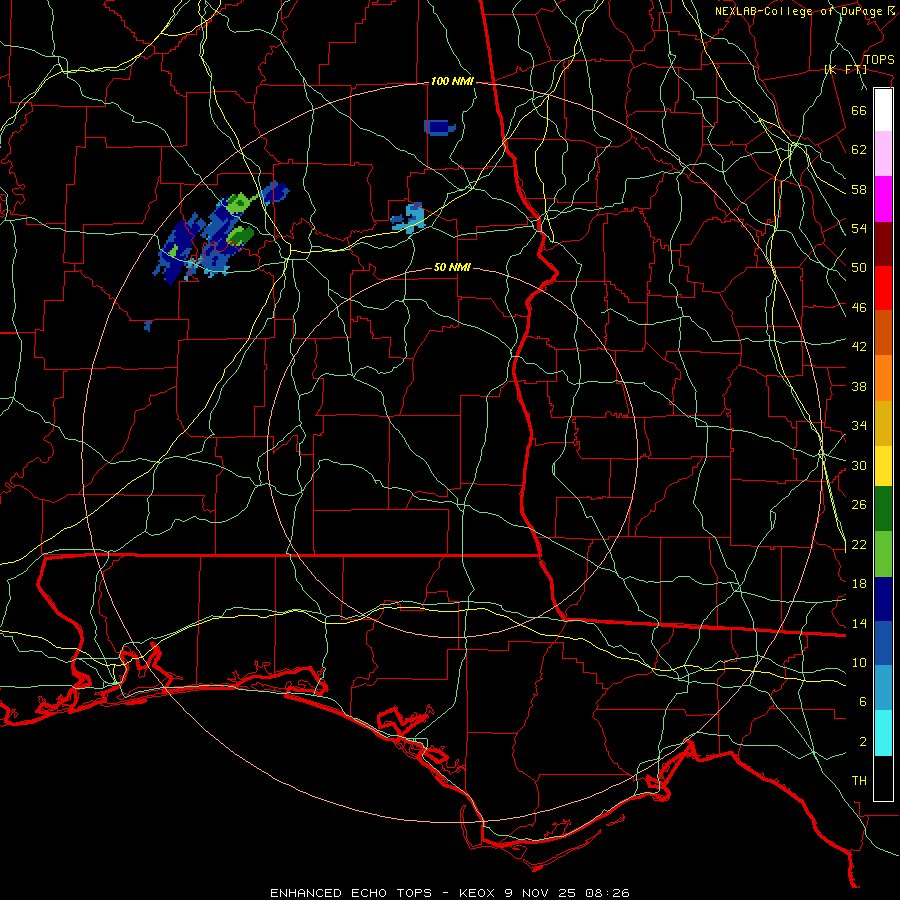Click the medium blue band between 10 and 14

click(x=883, y=643)
